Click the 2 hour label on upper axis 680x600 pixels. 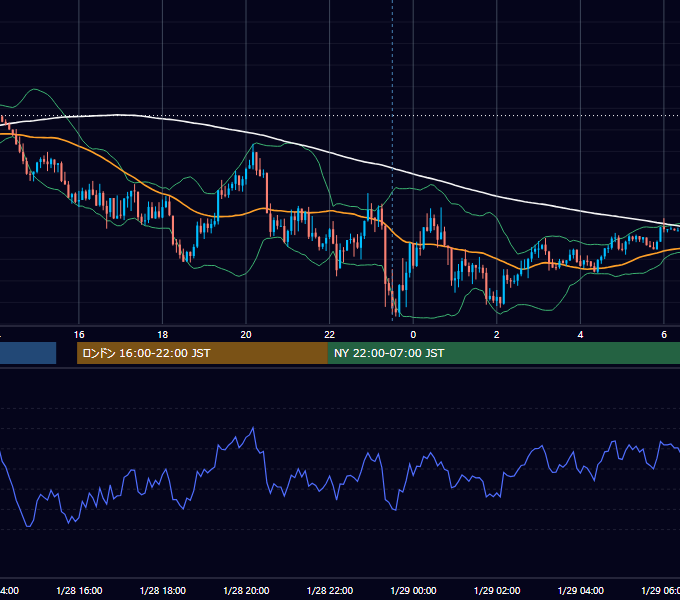click(x=497, y=334)
